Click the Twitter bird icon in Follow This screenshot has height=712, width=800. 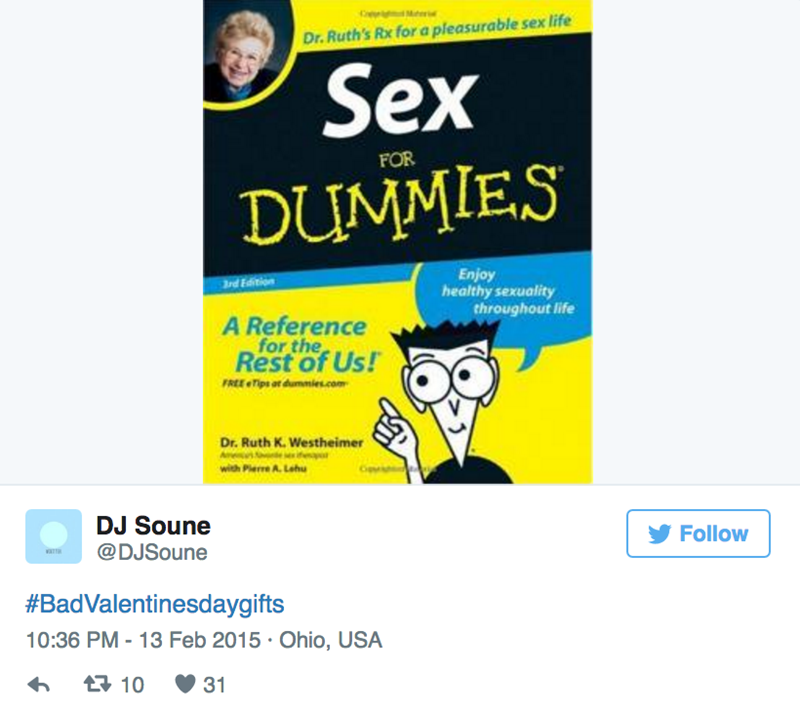pos(658,534)
